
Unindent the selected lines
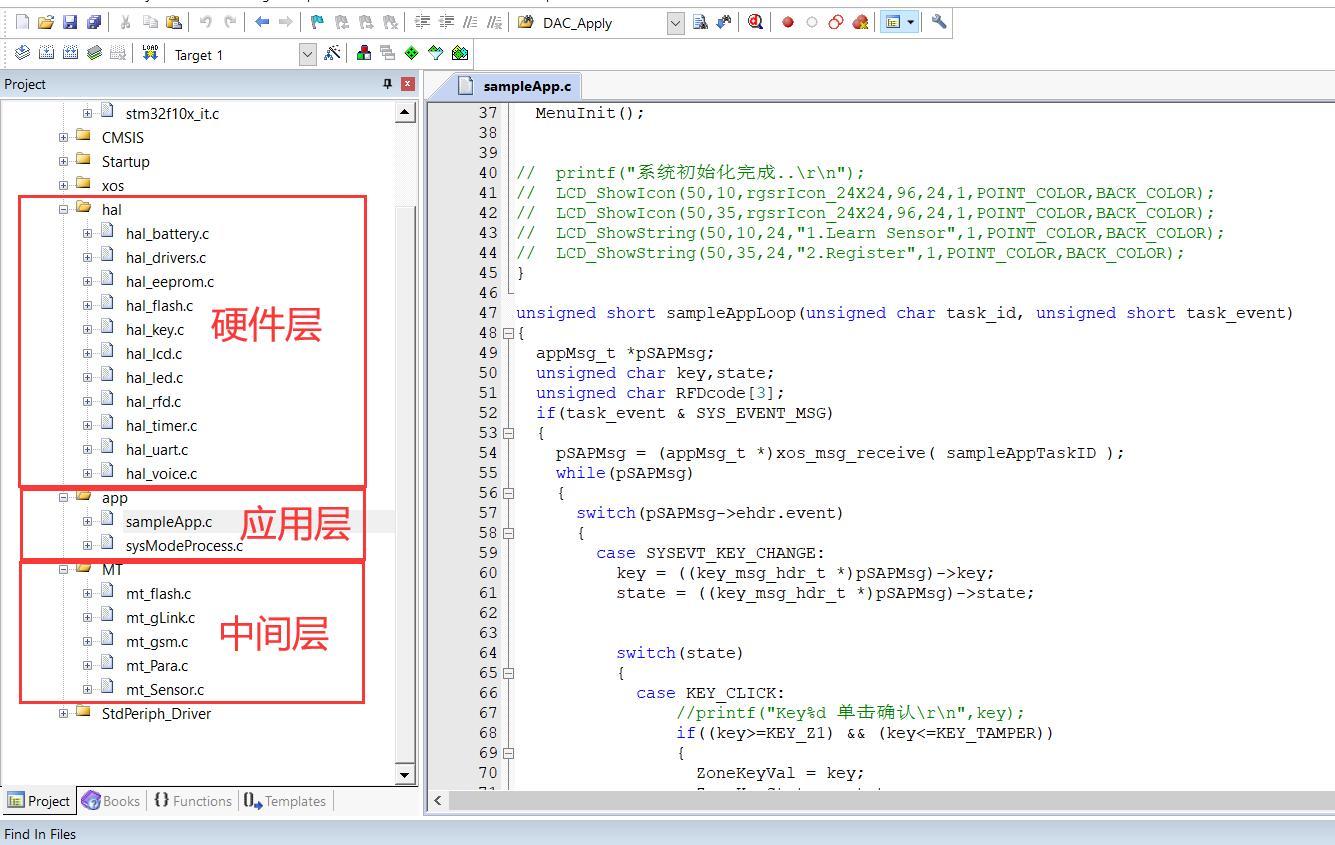coord(446,22)
